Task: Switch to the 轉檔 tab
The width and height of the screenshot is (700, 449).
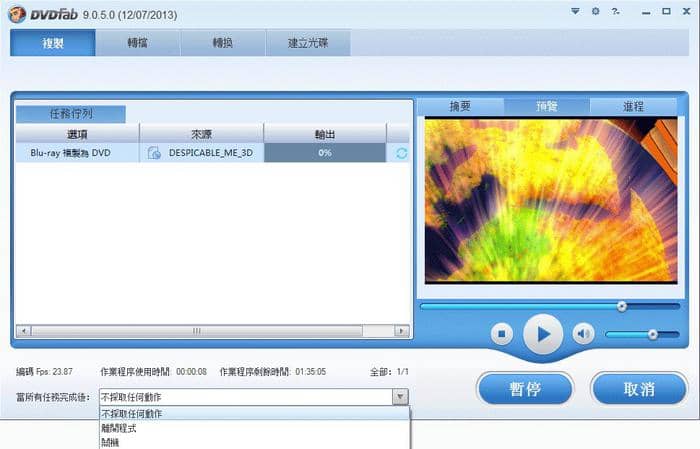Action: (138, 43)
